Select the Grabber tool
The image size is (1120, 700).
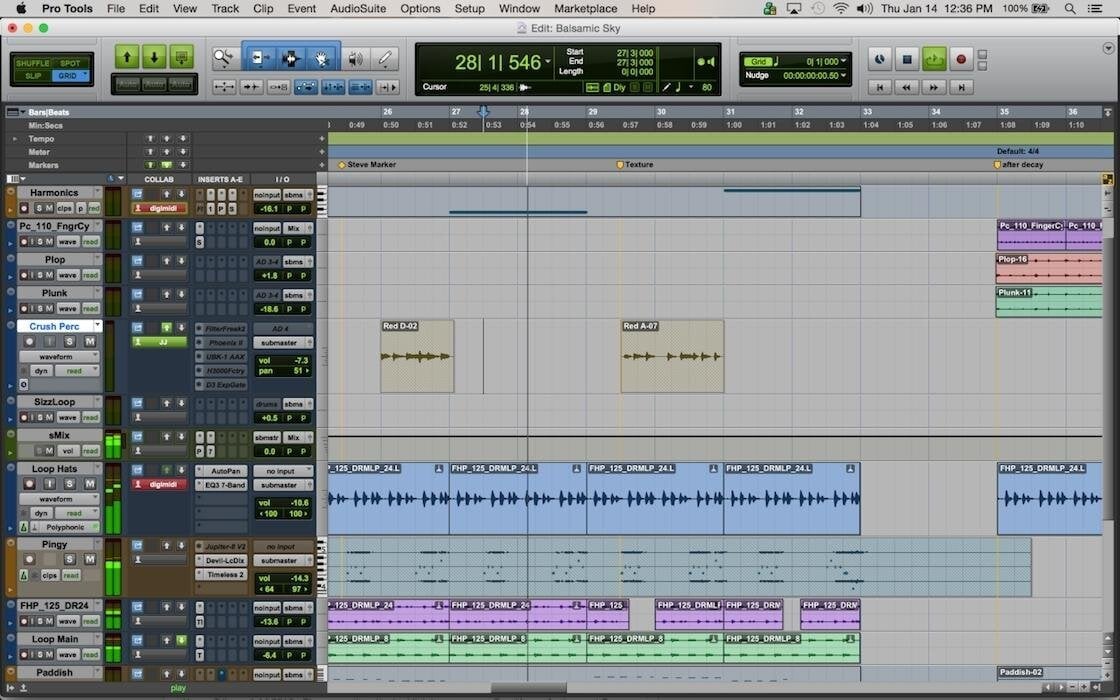[321, 58]
